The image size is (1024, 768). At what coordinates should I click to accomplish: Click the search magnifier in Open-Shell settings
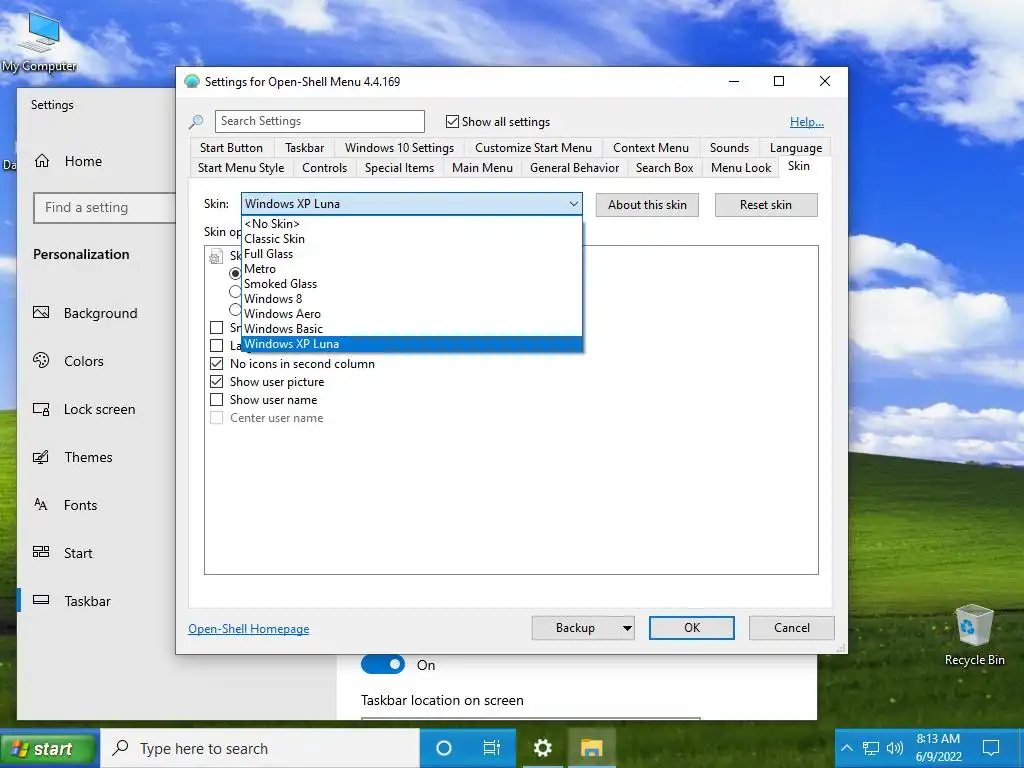pyautogui.click(x=196, y=121)
